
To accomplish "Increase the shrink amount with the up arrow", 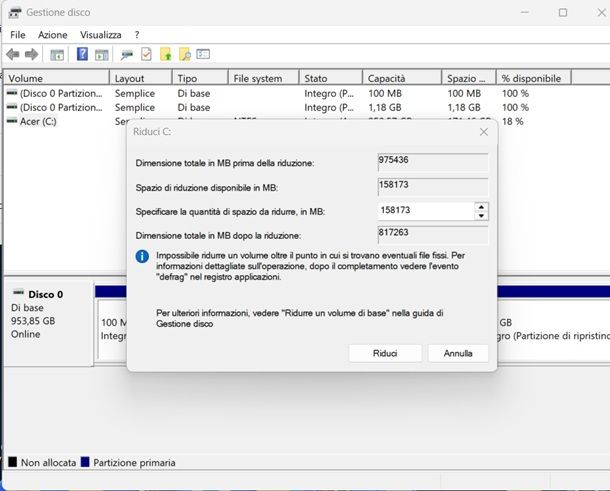I will (481, 206).
